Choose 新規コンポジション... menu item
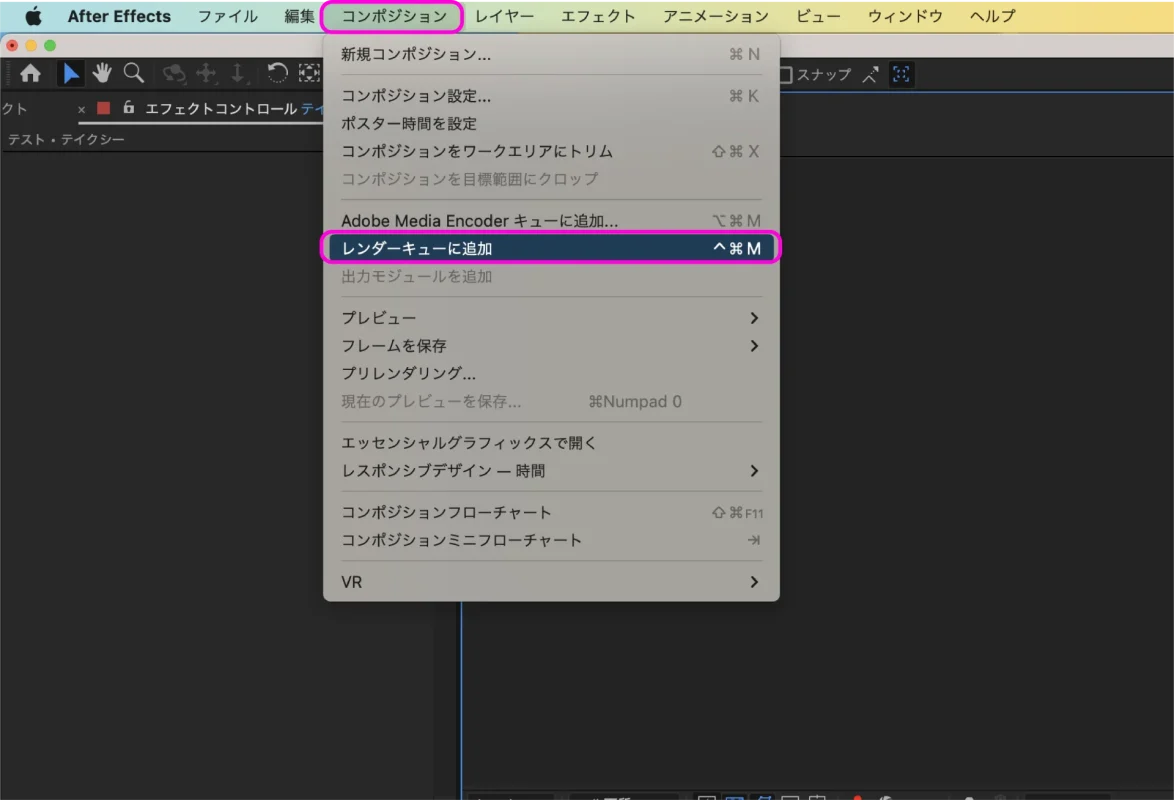The width and height of the screenshot is (1174, 800). [551, 54]
